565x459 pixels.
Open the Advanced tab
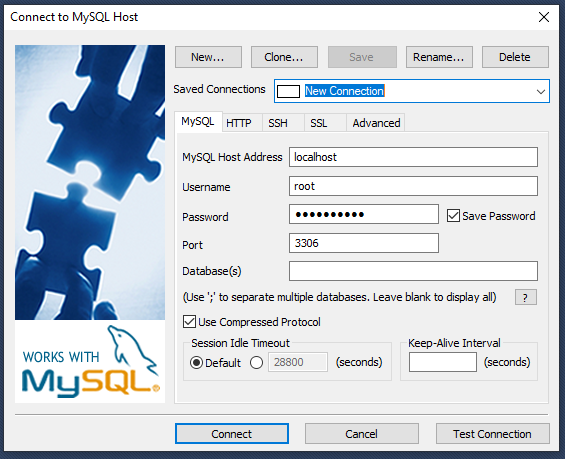tap(376, 123)
